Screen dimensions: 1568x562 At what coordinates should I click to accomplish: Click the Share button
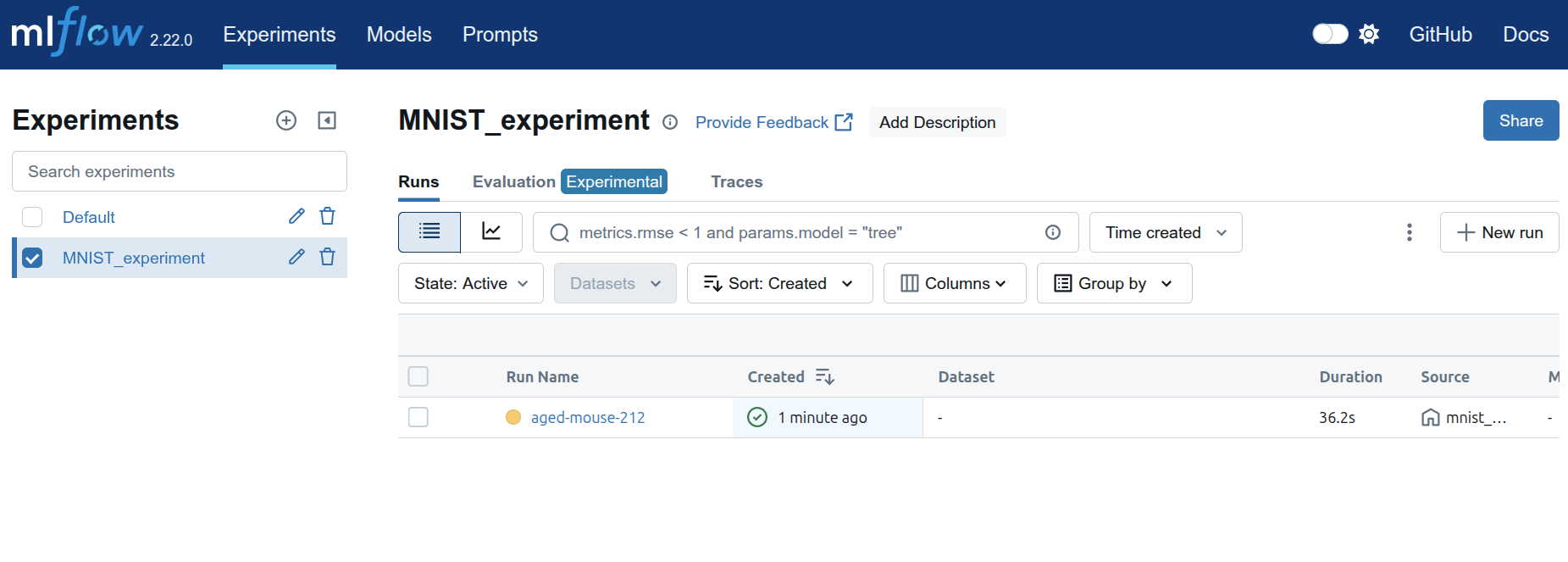pos(1521,120)
